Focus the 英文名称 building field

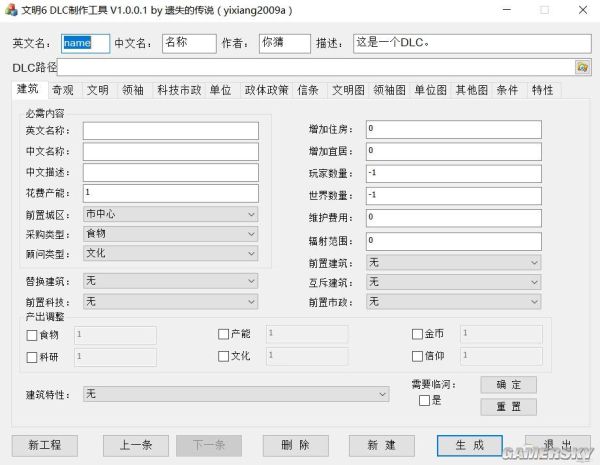pos(171,131)
